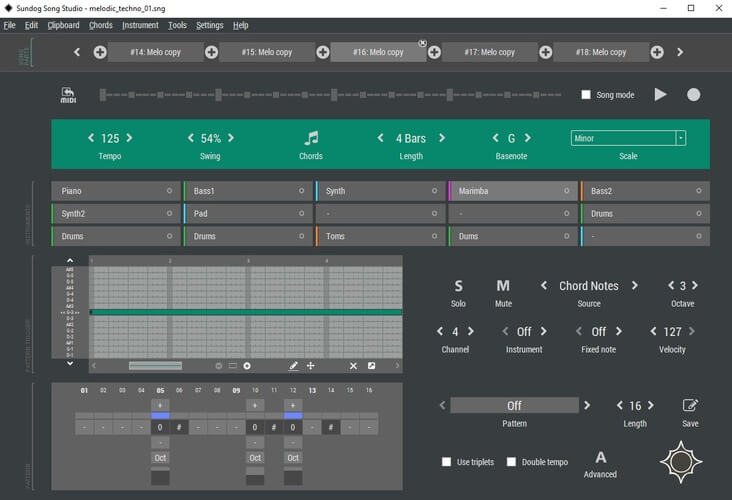Decrease tempo below 125
The height and width of the screenshot is (500, 732).
(x=91, y=138)
